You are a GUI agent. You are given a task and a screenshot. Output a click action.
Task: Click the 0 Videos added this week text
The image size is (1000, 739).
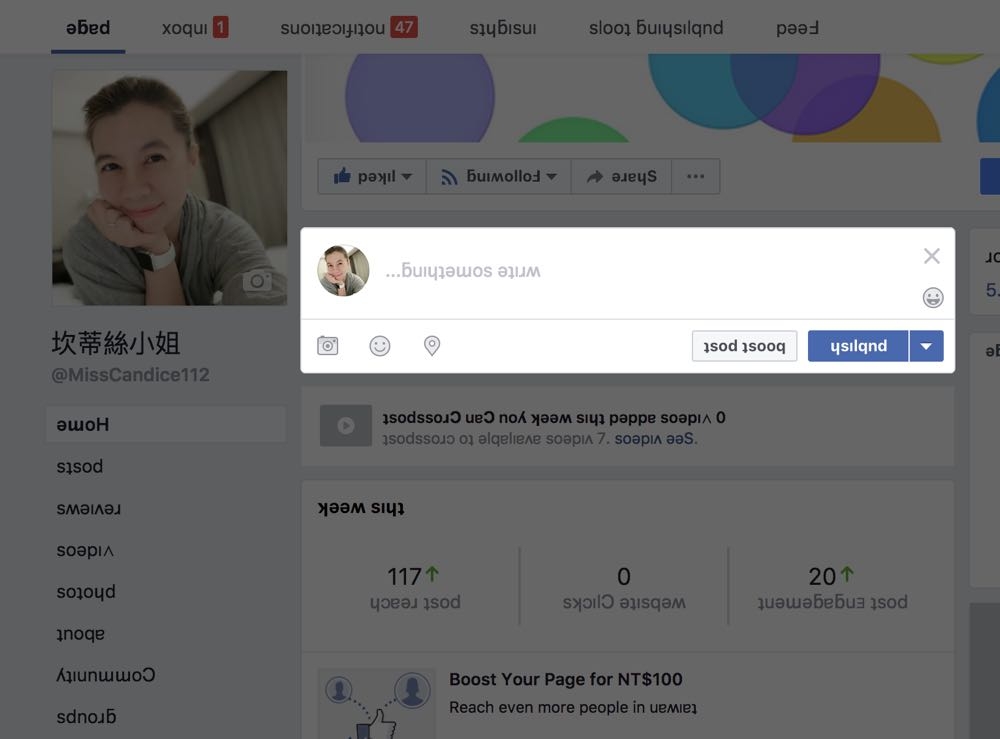point(554,418)
